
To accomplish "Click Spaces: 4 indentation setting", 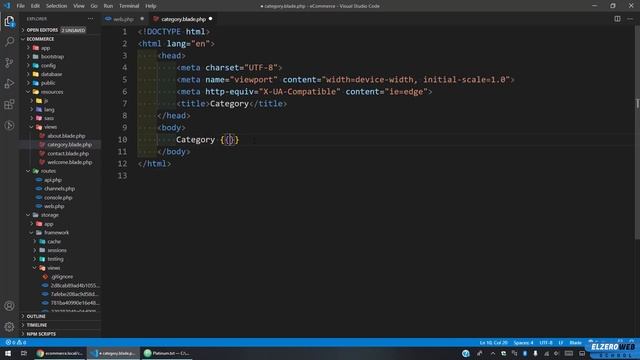I will [x=523, y=342].
